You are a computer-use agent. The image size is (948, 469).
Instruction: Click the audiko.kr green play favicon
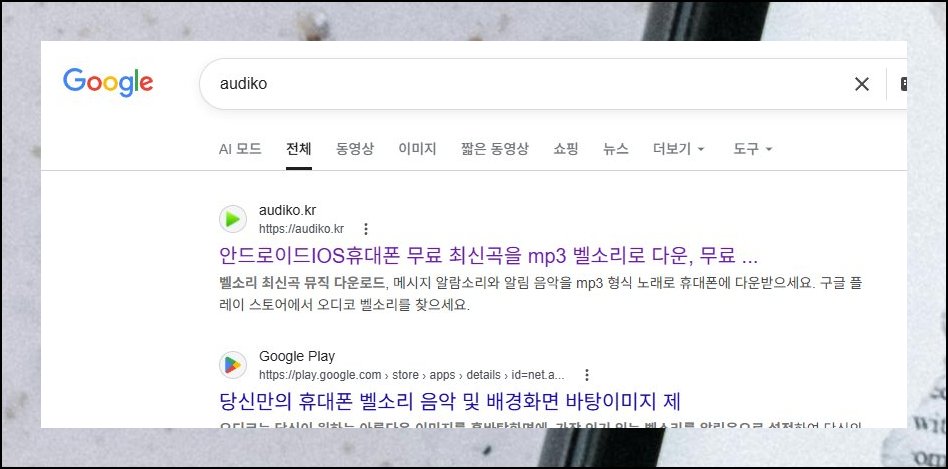[x=233, y=219]
